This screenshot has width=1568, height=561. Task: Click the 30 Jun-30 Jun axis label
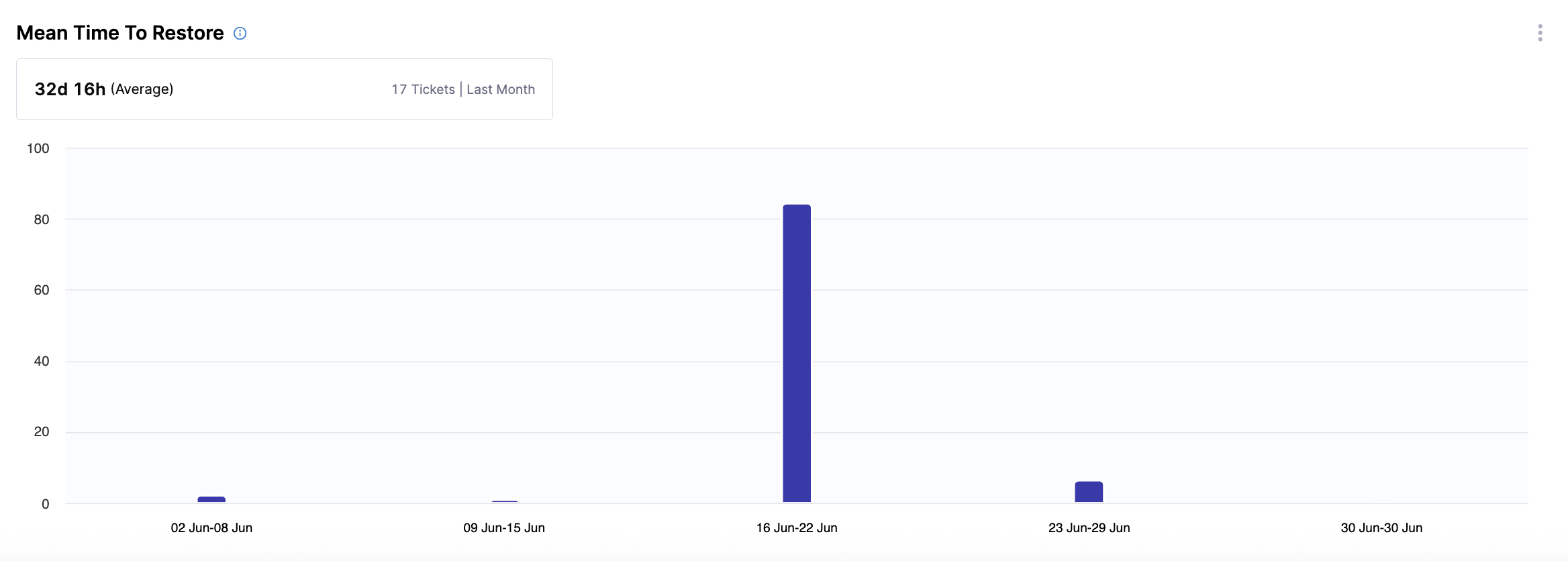point(1381,528)
